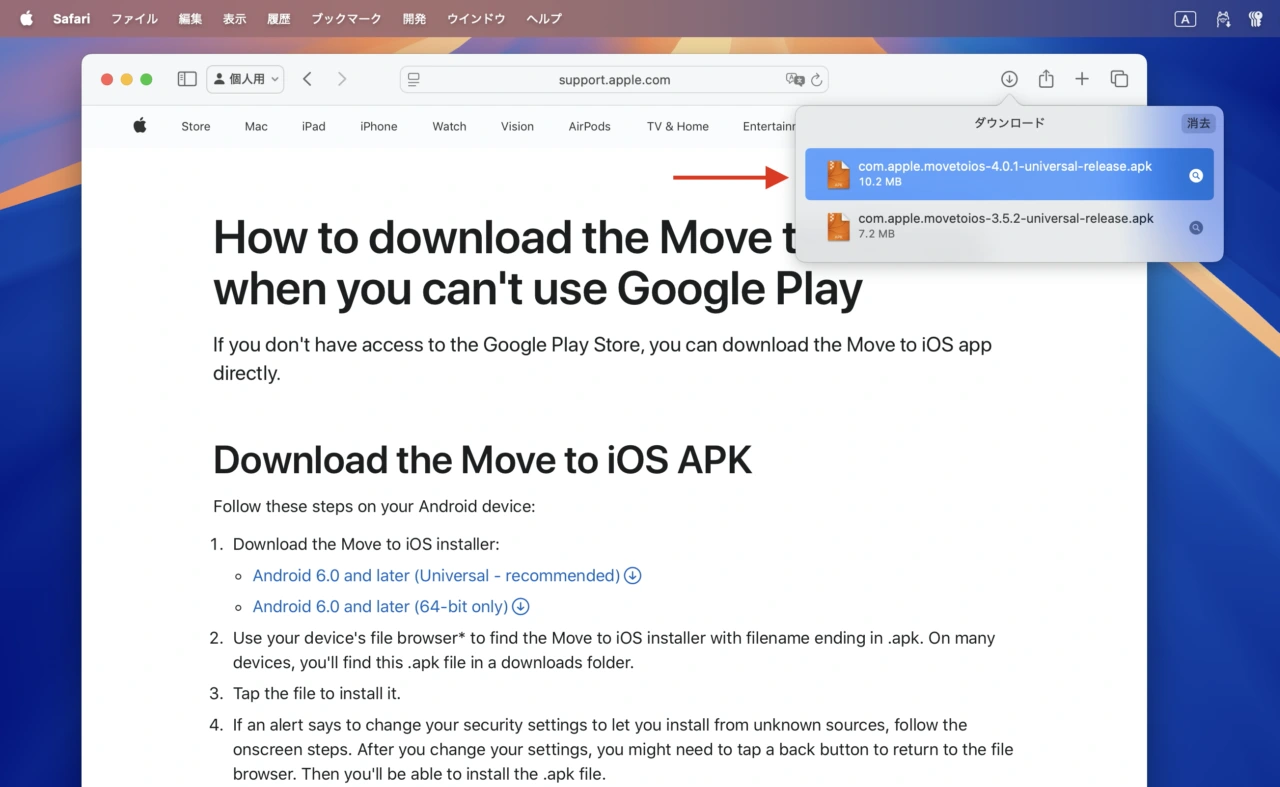Open a new tab with plus icon
The height and width of the screenshot is (787, 1280).
[1082, 79]
